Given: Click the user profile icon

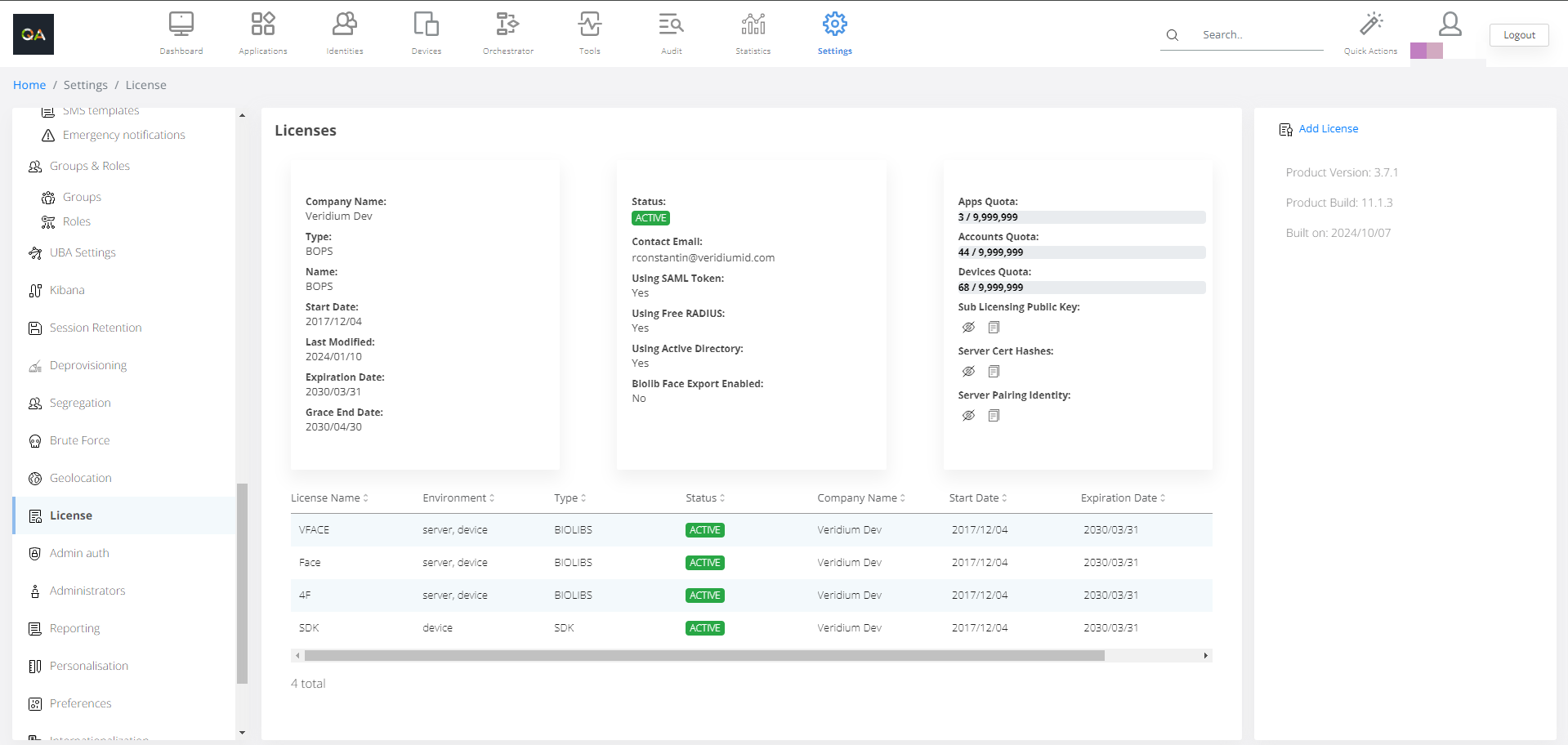Looking at the screenshot, I should [1450, 25].
